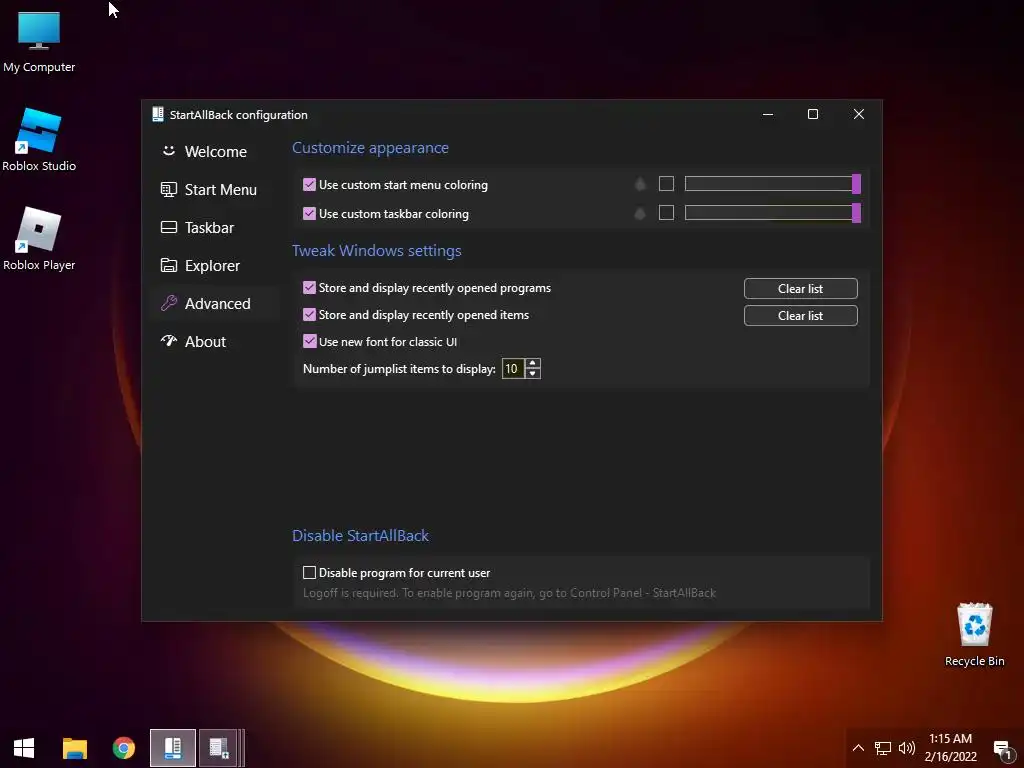Screen dimensions: 1024x768
Task: Click start menu coloring opacity slider
Action: tap(773, 184)
